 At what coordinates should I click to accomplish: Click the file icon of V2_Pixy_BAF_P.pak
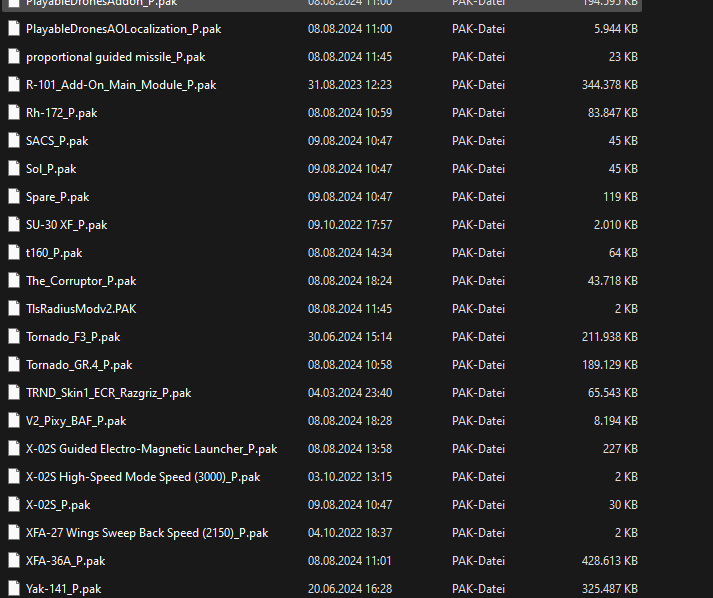coord(14,421)
